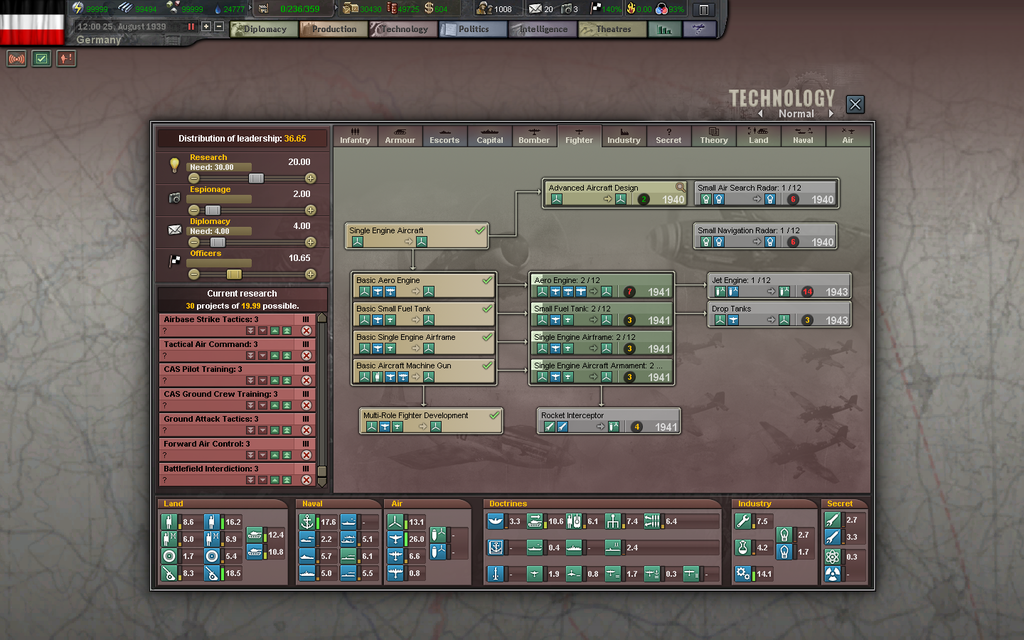Open the Production screen
Viewport: 1024px width, 640px height.
click(334, 29)
